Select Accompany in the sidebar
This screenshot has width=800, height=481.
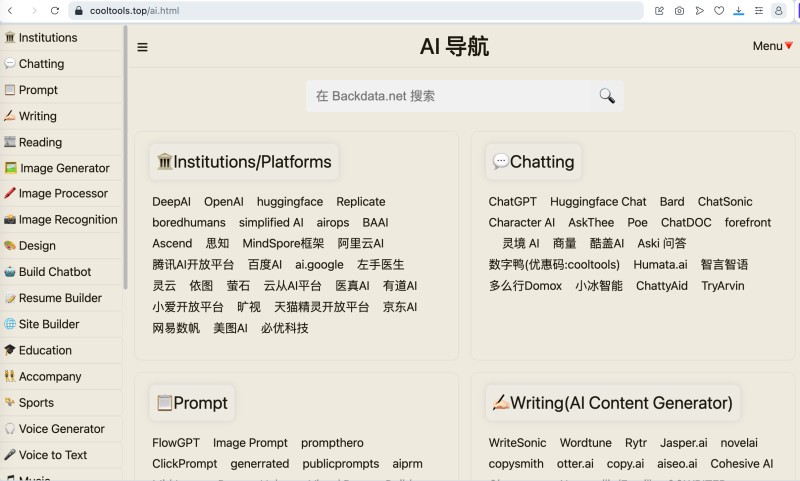pos(50,376)
